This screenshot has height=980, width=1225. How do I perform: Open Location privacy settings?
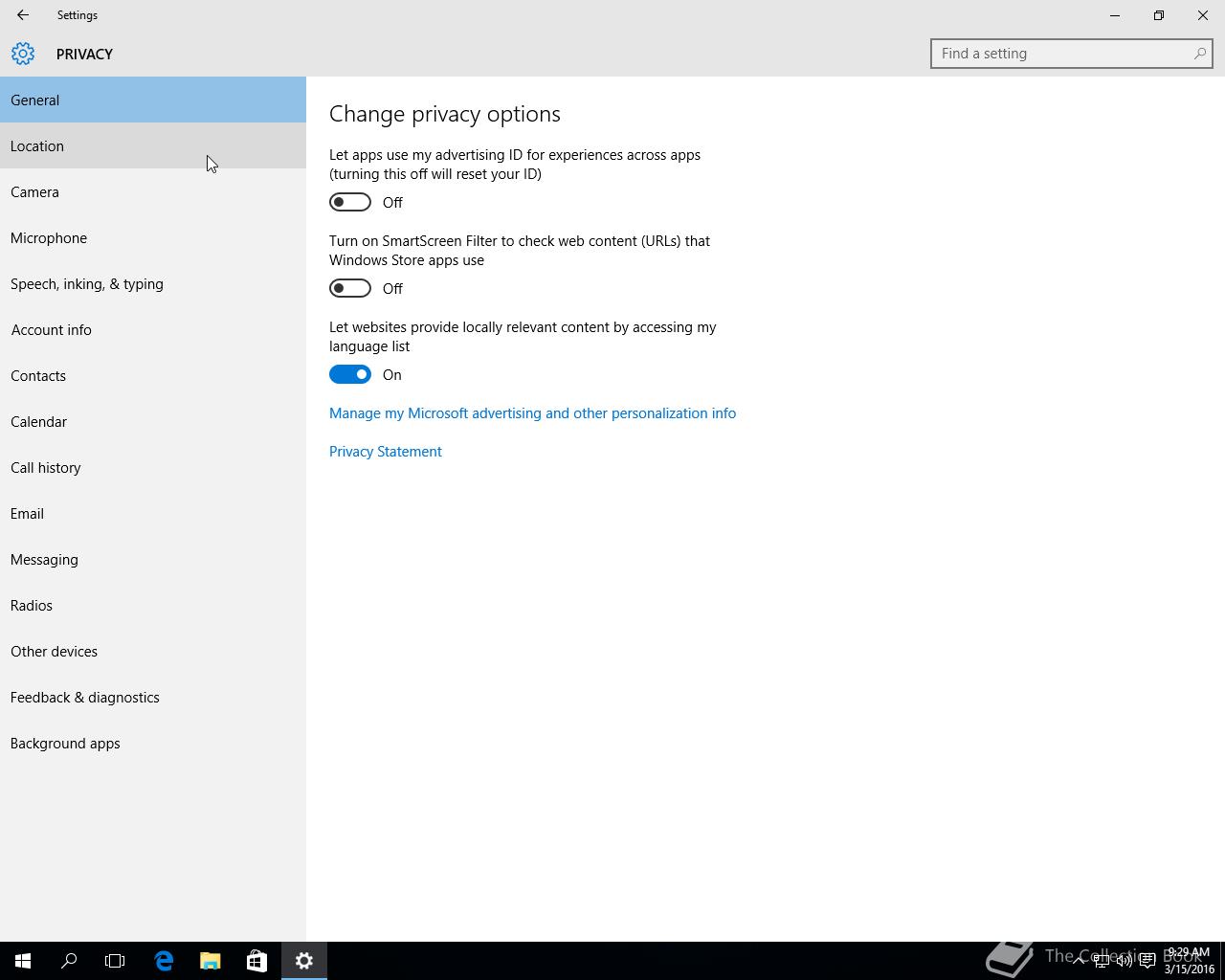[153, 145]
